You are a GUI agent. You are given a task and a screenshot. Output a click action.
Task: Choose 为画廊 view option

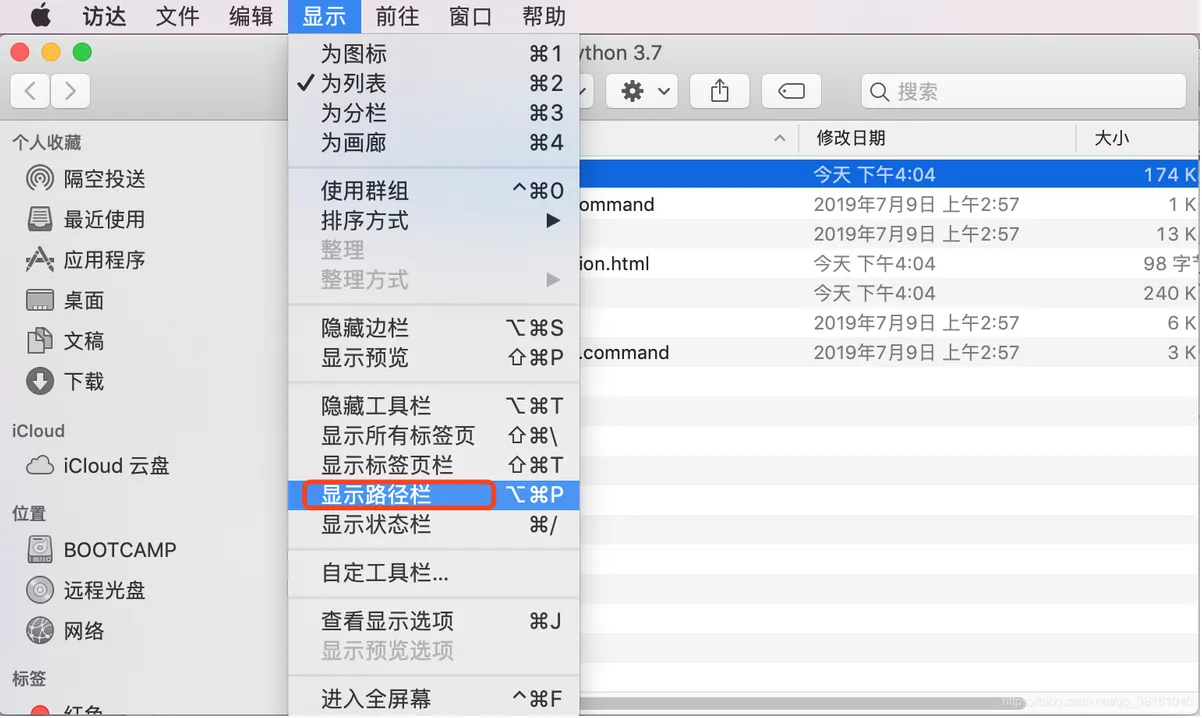tap(434, 143)
